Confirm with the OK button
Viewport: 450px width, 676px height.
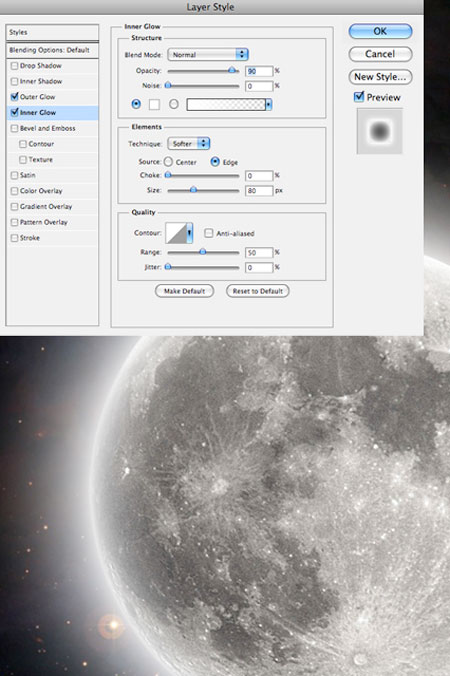(x=380, y=31)
